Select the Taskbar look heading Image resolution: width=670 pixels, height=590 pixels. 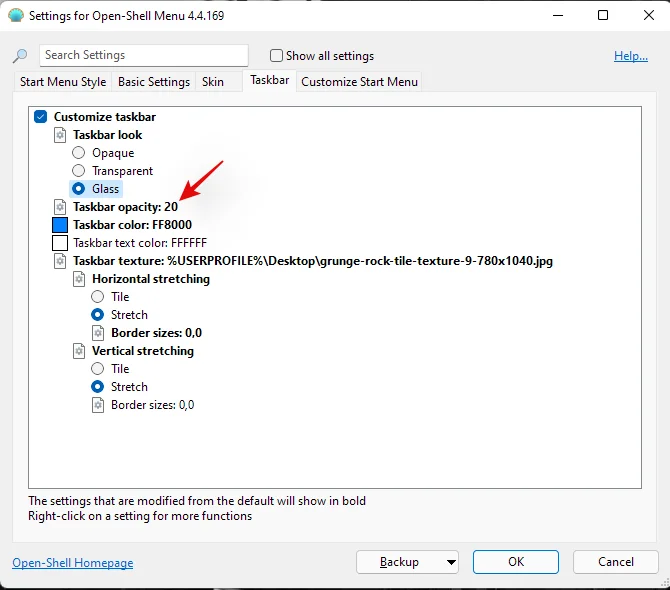point(108,135)
